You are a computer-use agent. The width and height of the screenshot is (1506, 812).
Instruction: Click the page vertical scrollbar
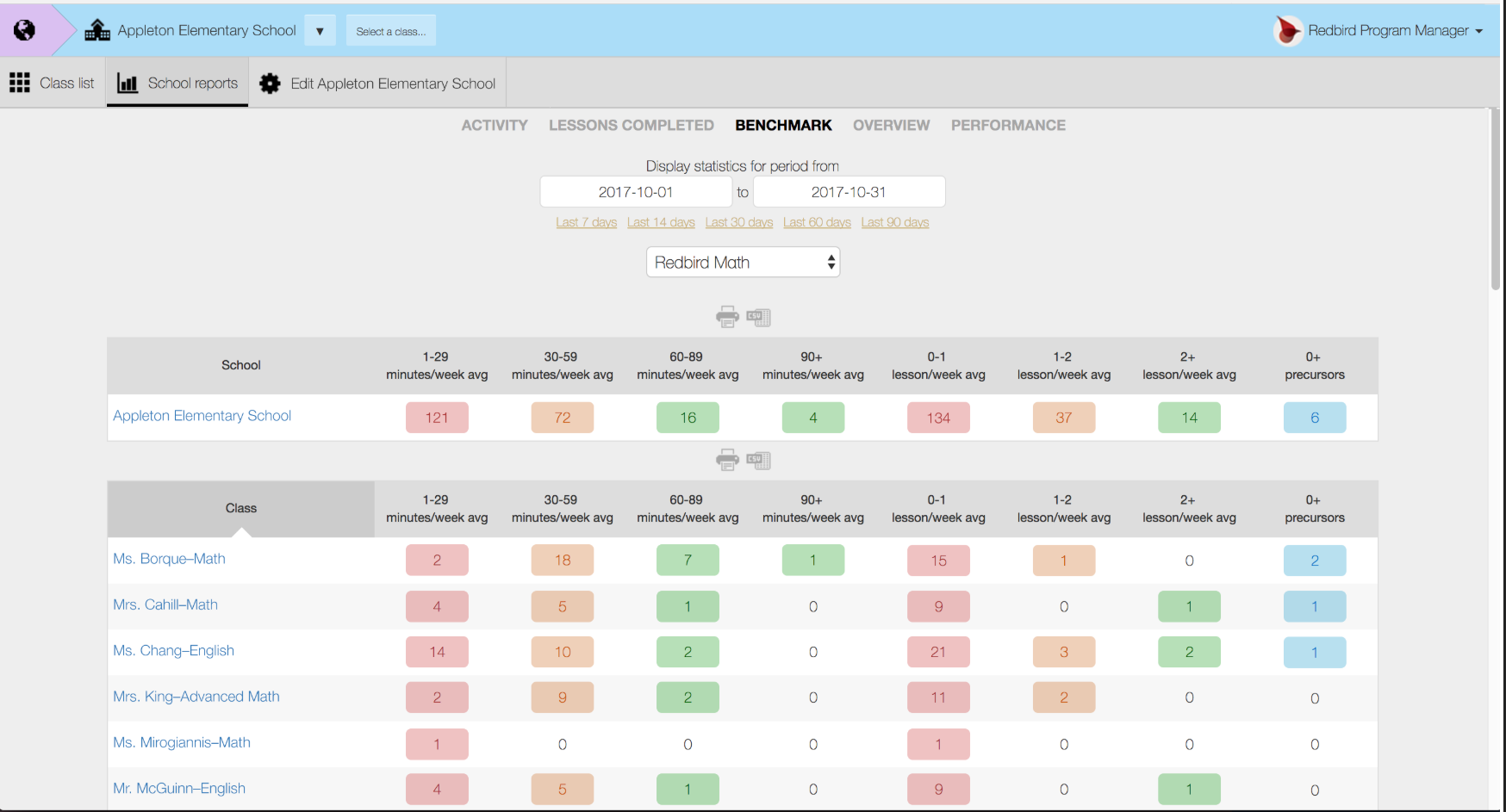pyautogui.click(x=1495, y=200)
